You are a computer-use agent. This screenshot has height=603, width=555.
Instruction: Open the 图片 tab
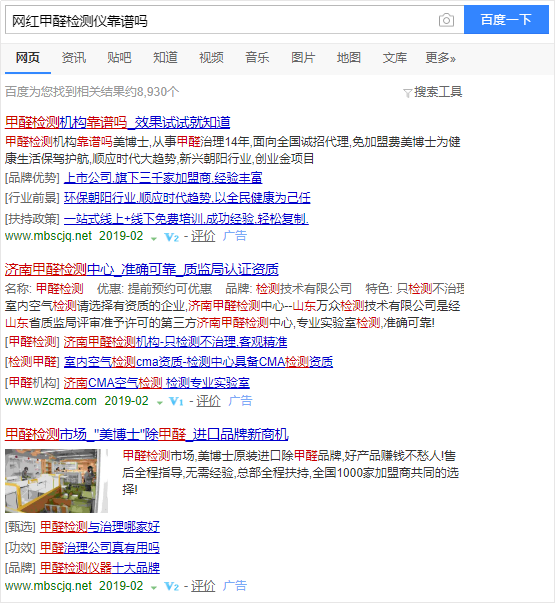click(x=303, y=58)
